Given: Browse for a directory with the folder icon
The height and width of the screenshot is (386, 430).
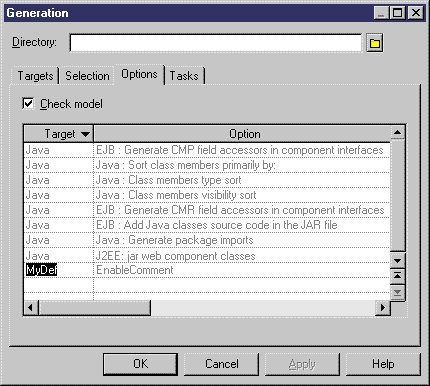Looking at the screenshot, I should click(375, 43).
